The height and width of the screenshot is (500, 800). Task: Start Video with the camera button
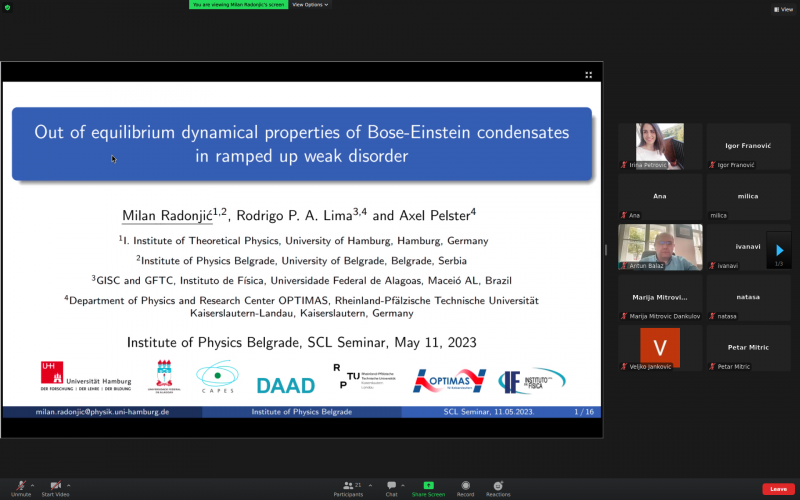55,488
